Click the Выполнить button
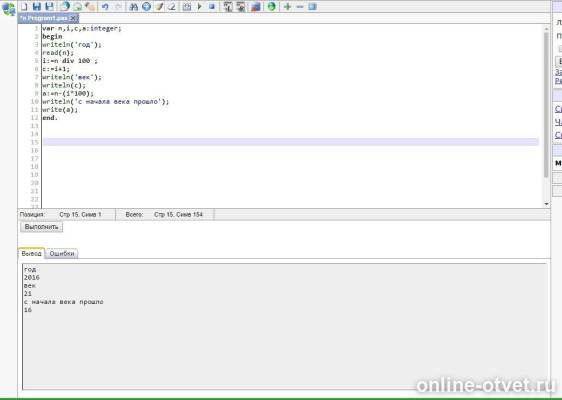The height and width of the screenshot is (400, 562). (42, 227)
